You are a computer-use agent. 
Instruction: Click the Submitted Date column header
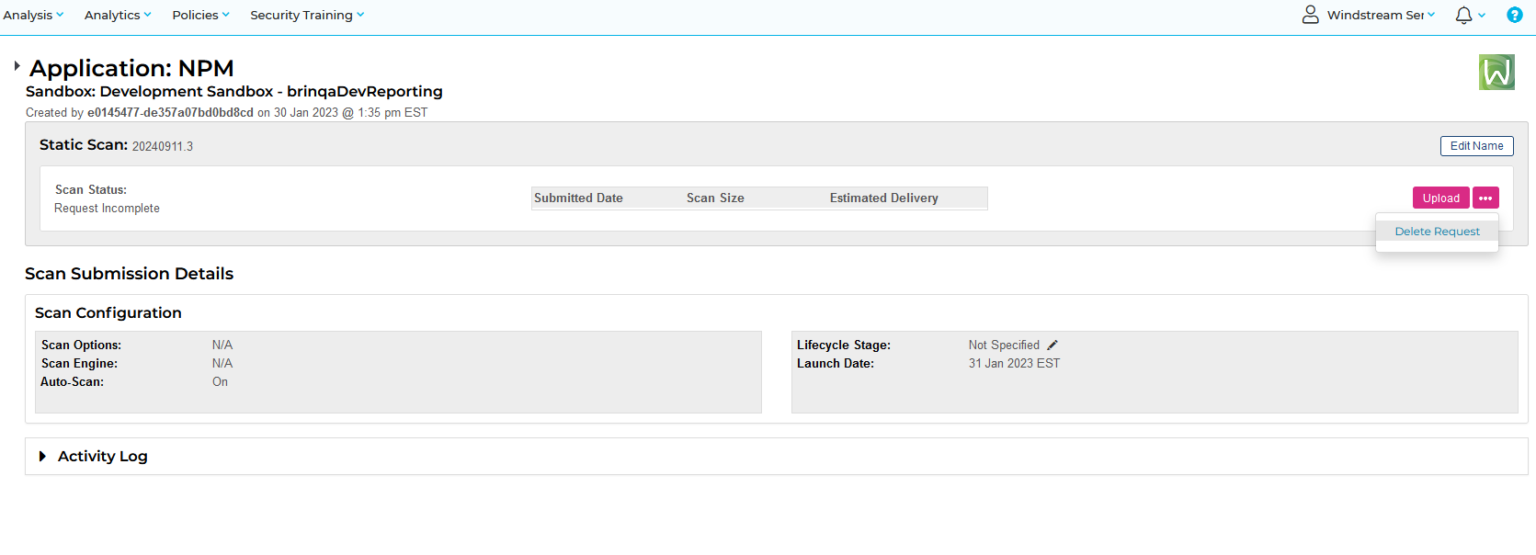click(x=578, y=198)
